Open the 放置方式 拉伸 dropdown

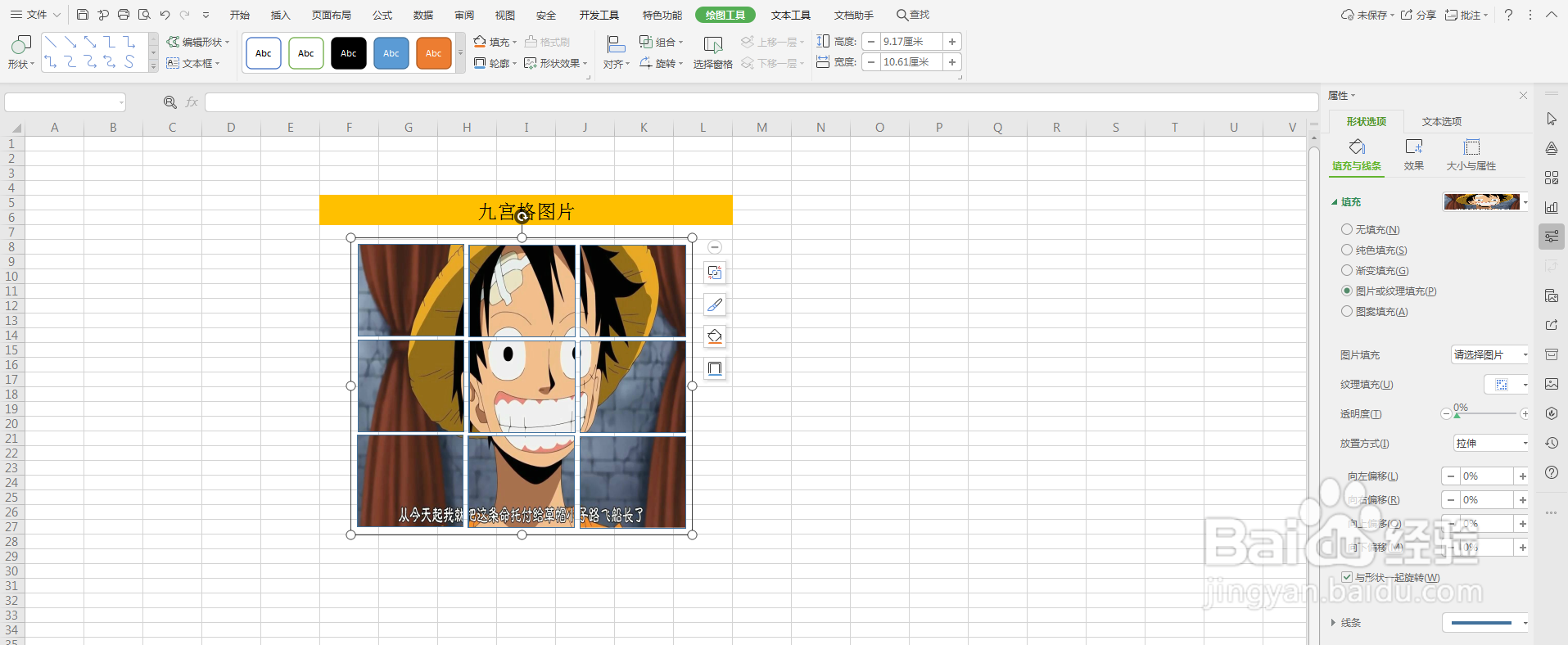(1491, 444)
